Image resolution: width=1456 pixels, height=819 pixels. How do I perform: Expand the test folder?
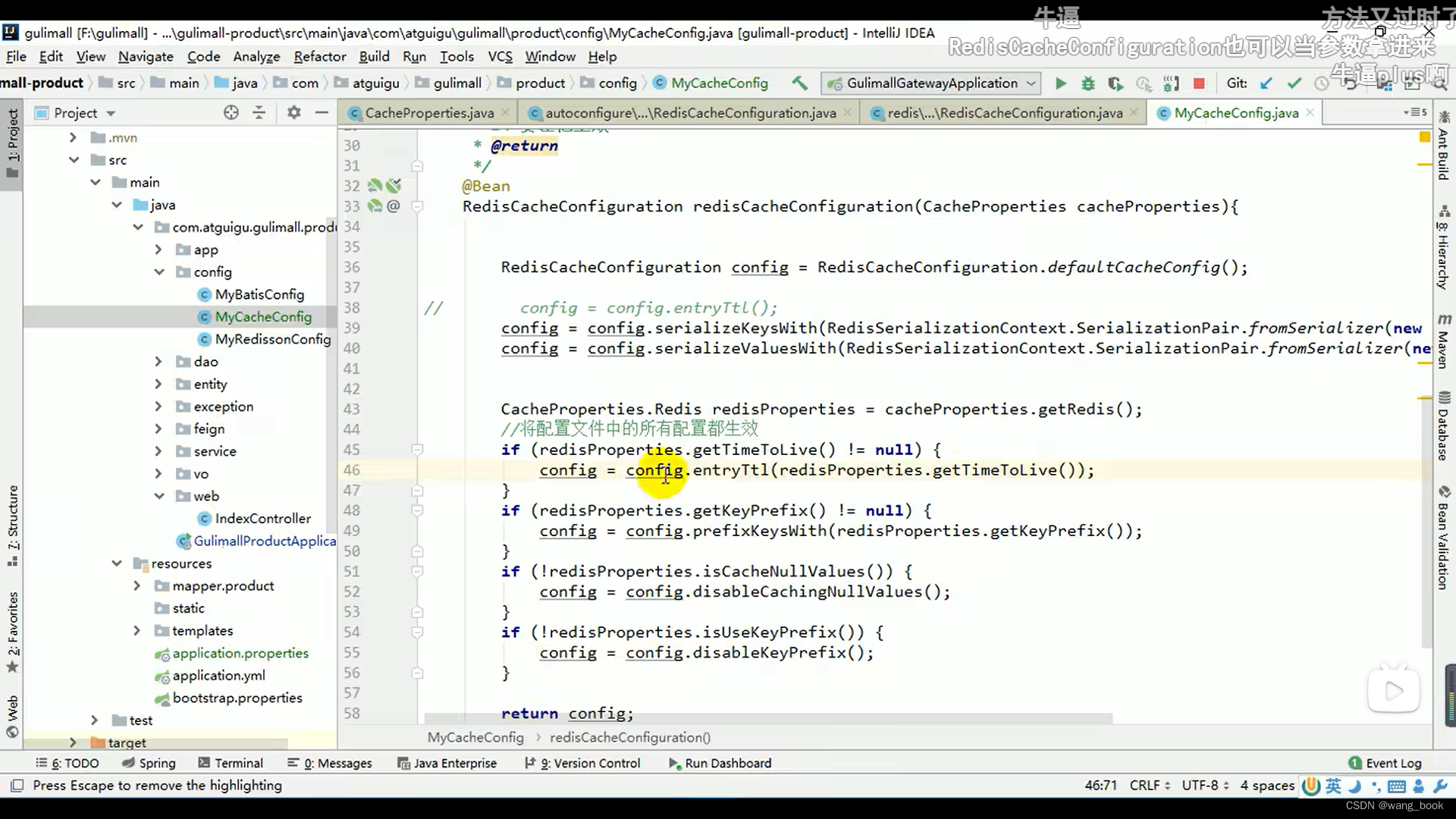[95, 720]
